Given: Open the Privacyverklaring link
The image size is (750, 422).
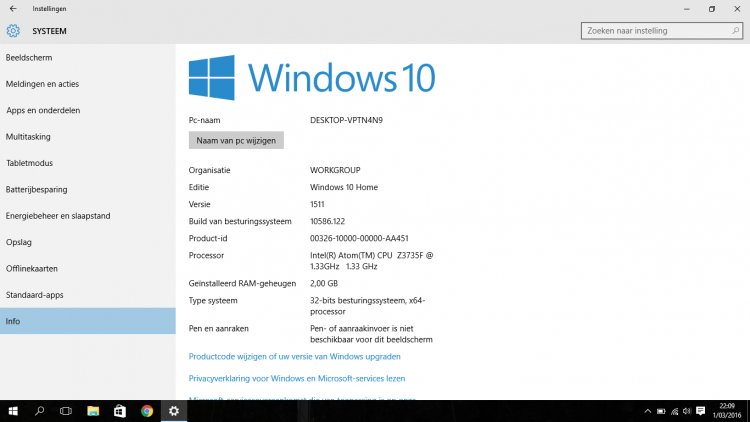Looking at the screenshot, I should pyautogui.click(x=296, y=379).
